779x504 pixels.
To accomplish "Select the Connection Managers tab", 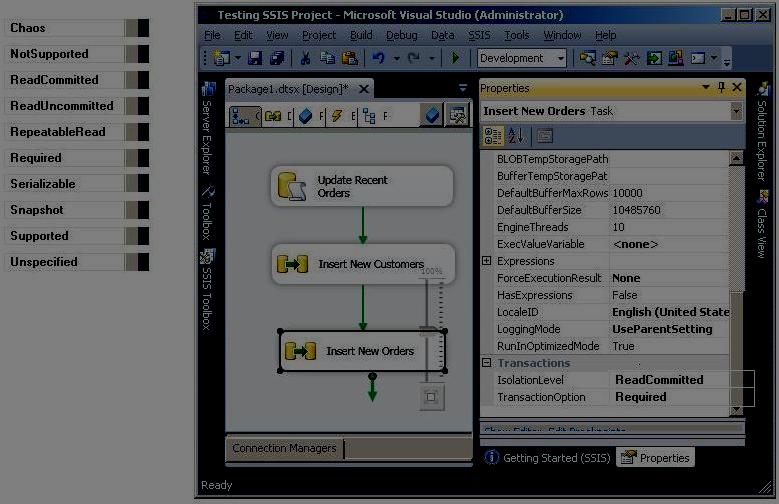I will point(284,448).
